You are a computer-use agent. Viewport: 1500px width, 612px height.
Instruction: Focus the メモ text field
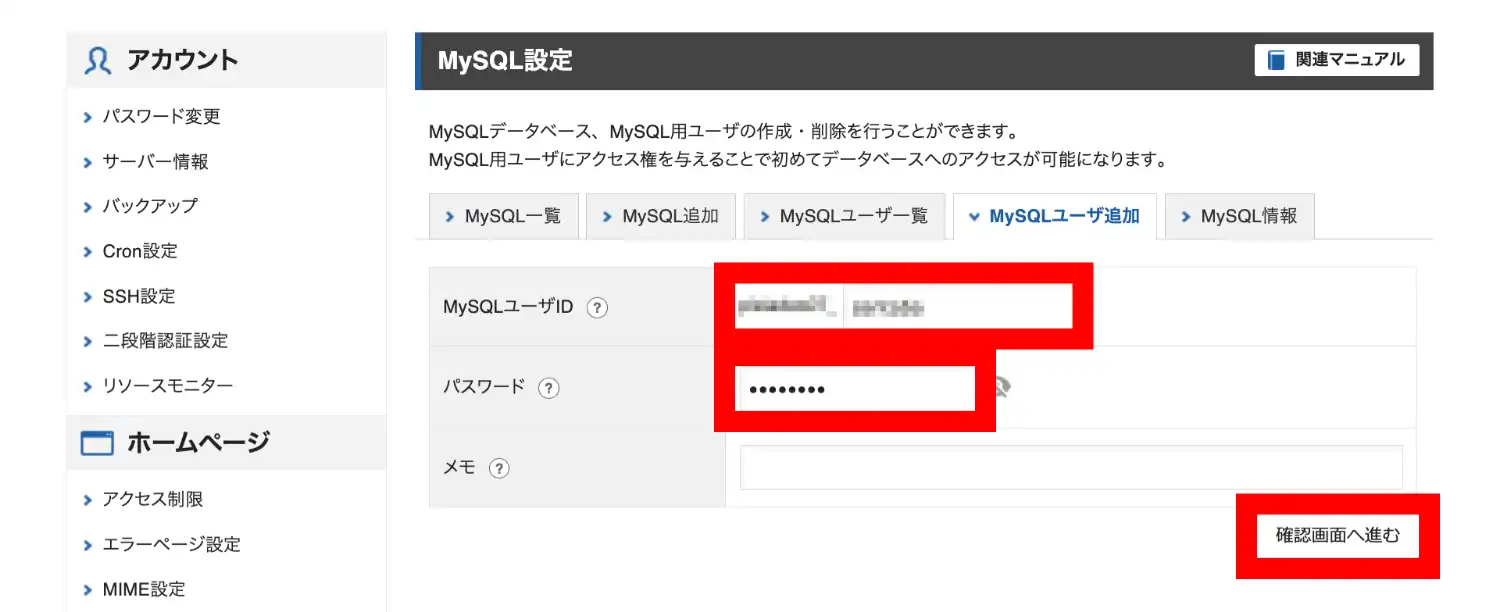point(1071,467)
